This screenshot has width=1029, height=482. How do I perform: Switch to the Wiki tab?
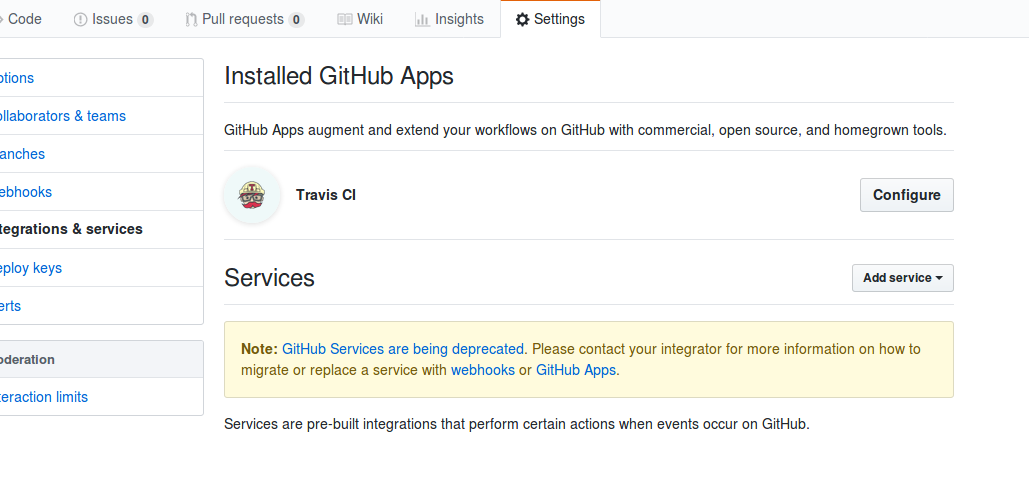[x=360, y=19]
